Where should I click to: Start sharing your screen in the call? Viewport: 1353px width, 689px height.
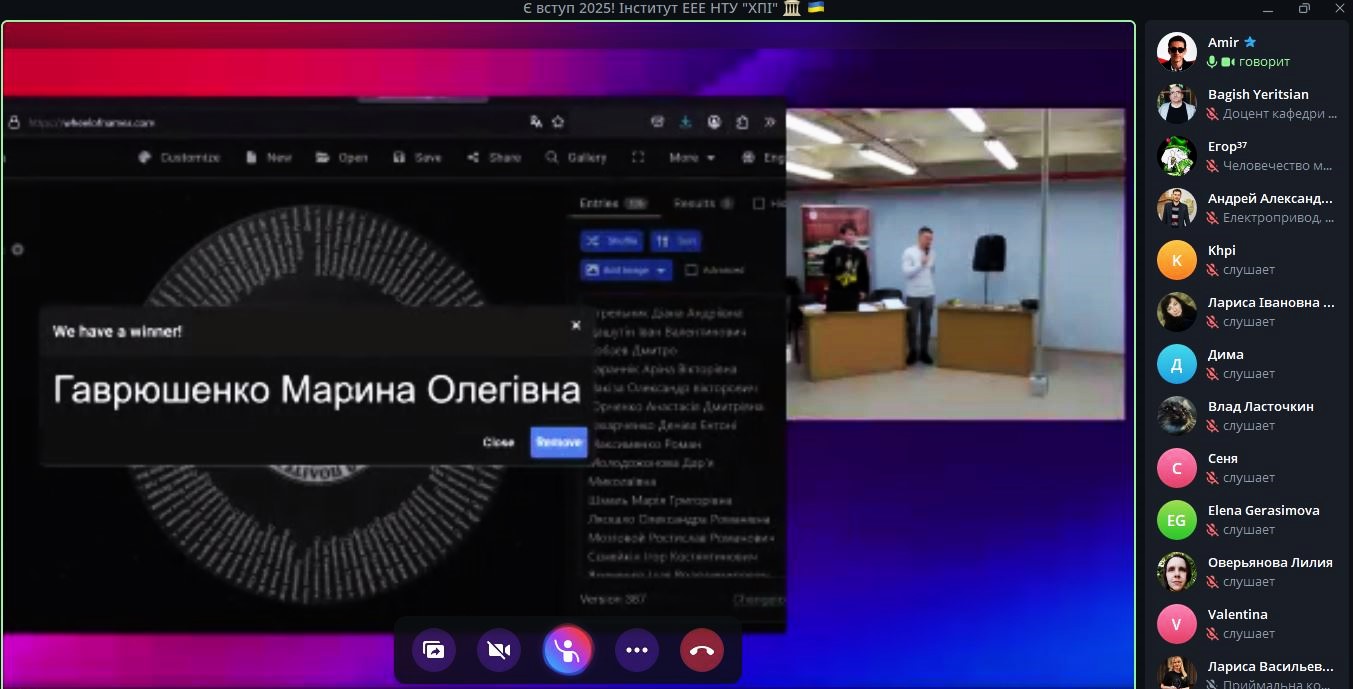pos(434,650)
